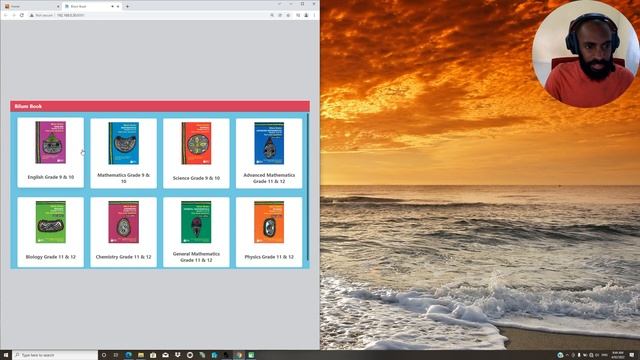Open the browser extensions icon
Image resolution: width=640 pixels, height=360 pixels.
pos(298,15)
